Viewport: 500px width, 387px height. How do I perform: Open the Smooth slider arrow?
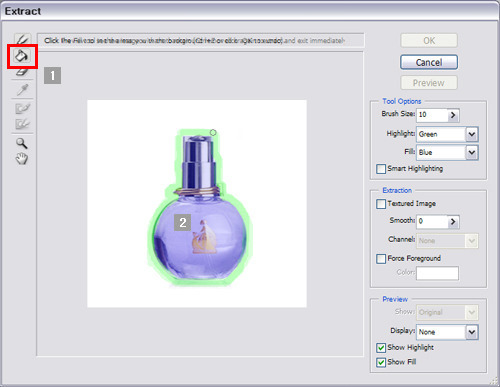[453, 222]
